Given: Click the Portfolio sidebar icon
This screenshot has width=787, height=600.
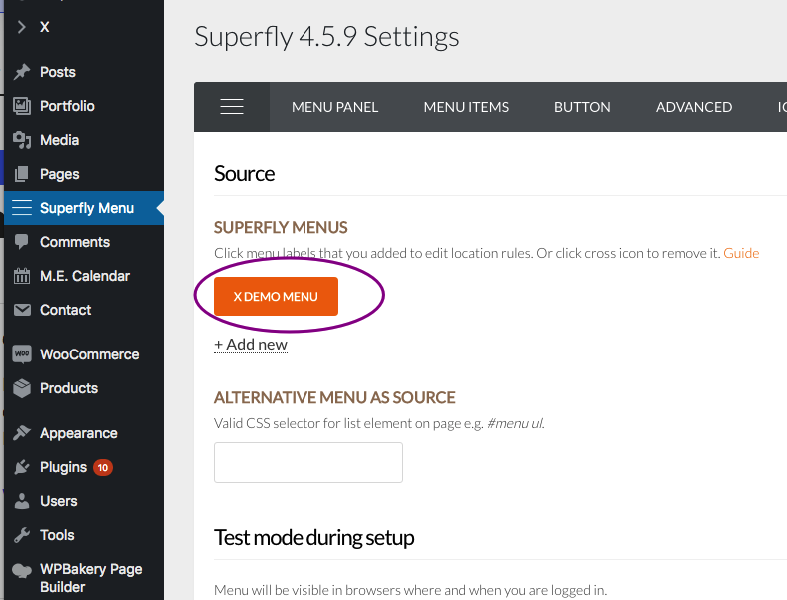Looking at the screenshot, I should point(22,106).
